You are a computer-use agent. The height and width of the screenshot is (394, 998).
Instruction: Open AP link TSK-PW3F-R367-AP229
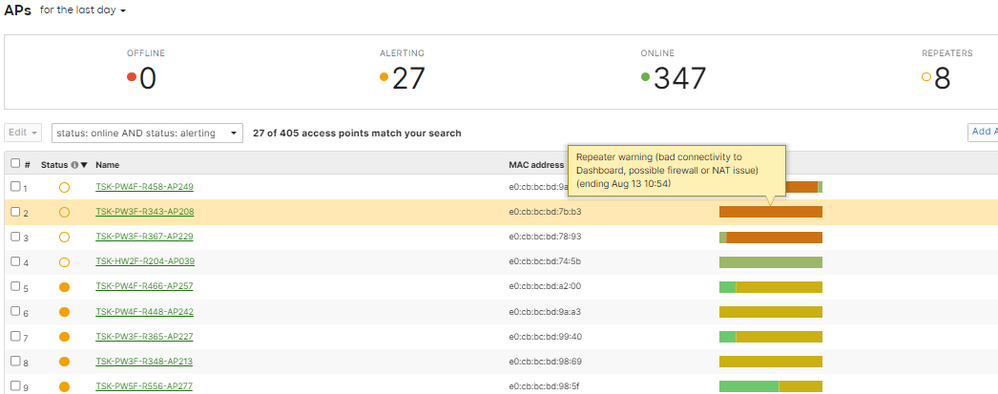[x=144, y=237]
